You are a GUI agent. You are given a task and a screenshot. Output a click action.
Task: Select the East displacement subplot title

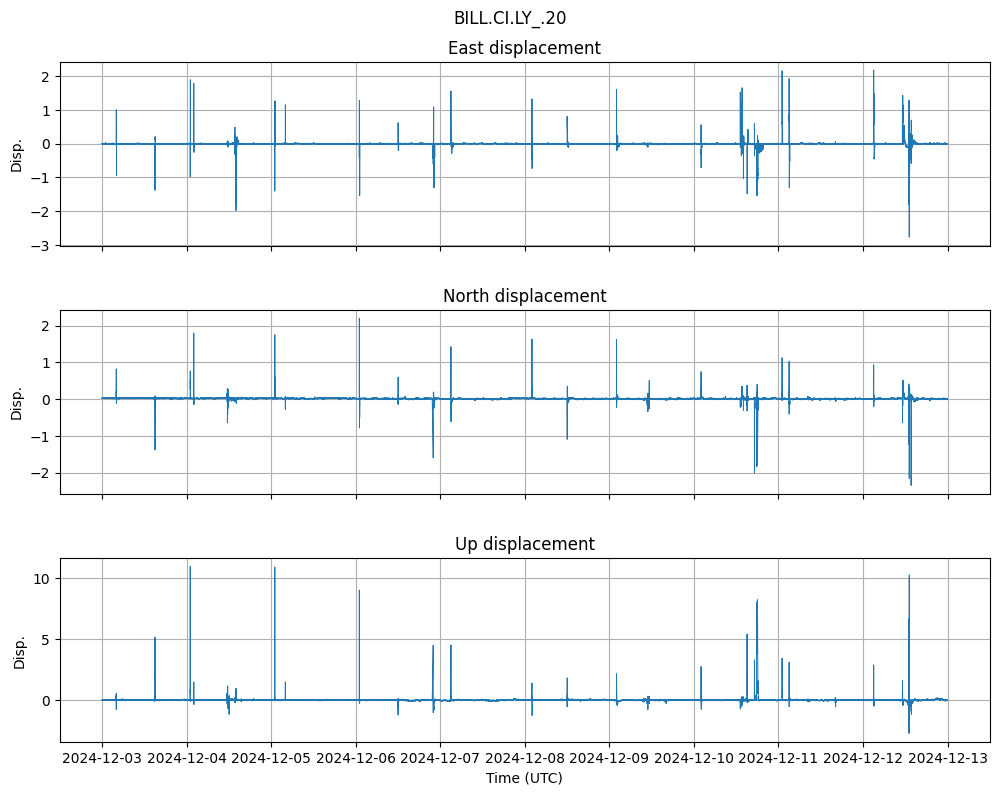point(524,48)
